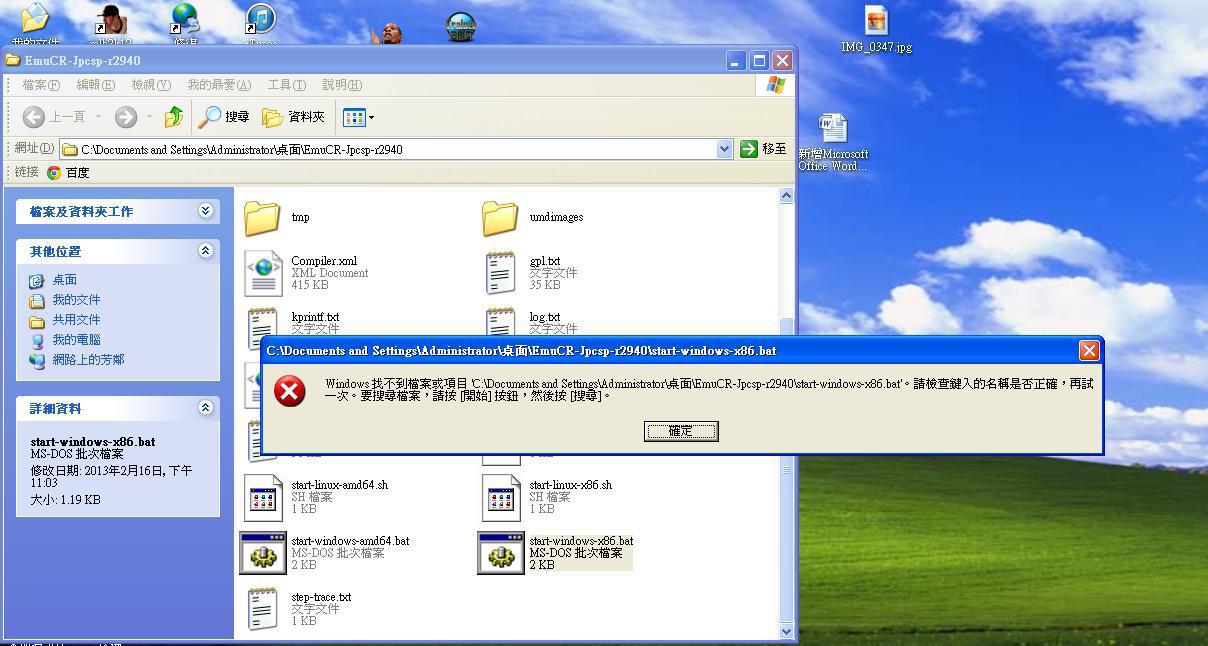
Task: Open the 我的最愛(A) menu
Action: (219, 85)
